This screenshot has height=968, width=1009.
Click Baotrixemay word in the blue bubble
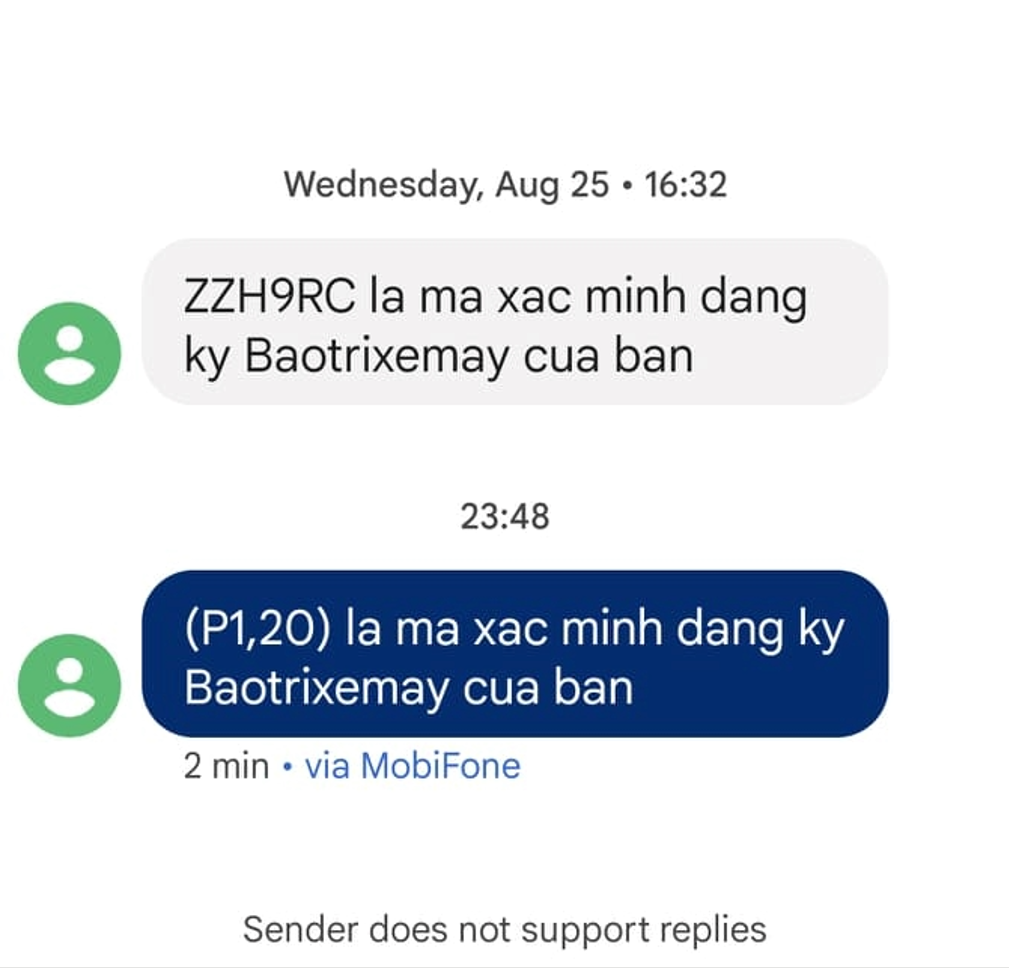317,690
